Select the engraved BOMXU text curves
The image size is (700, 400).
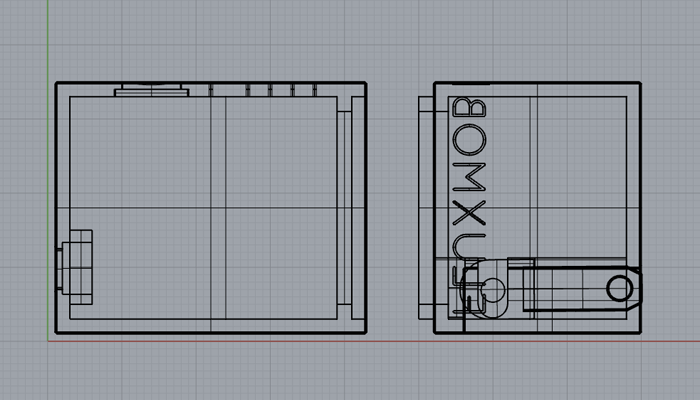click(469, 179)
